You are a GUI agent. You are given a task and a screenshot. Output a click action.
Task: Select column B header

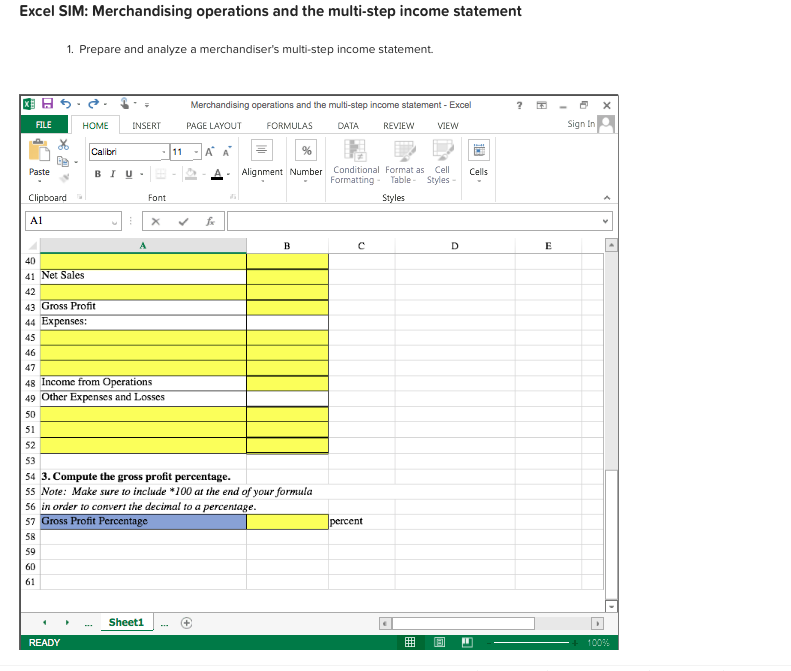coord(287,246)
